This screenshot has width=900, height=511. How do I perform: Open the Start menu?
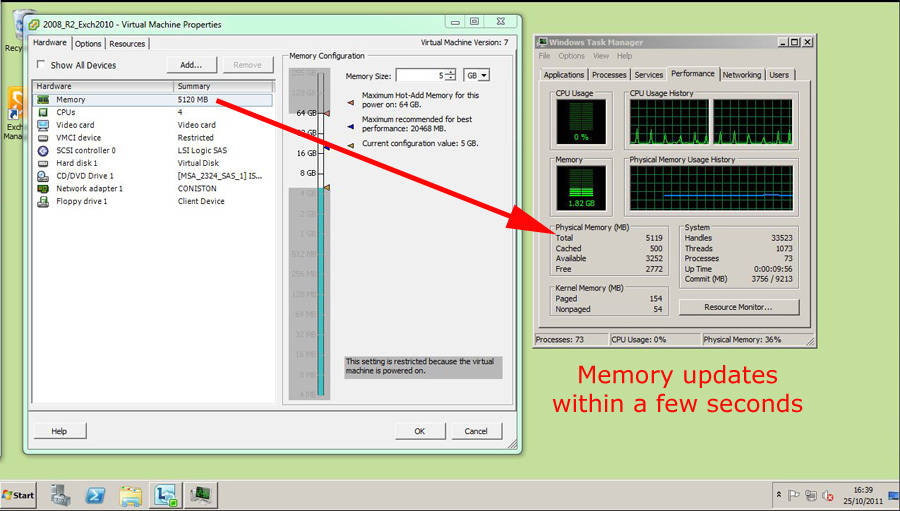(18, 495)
